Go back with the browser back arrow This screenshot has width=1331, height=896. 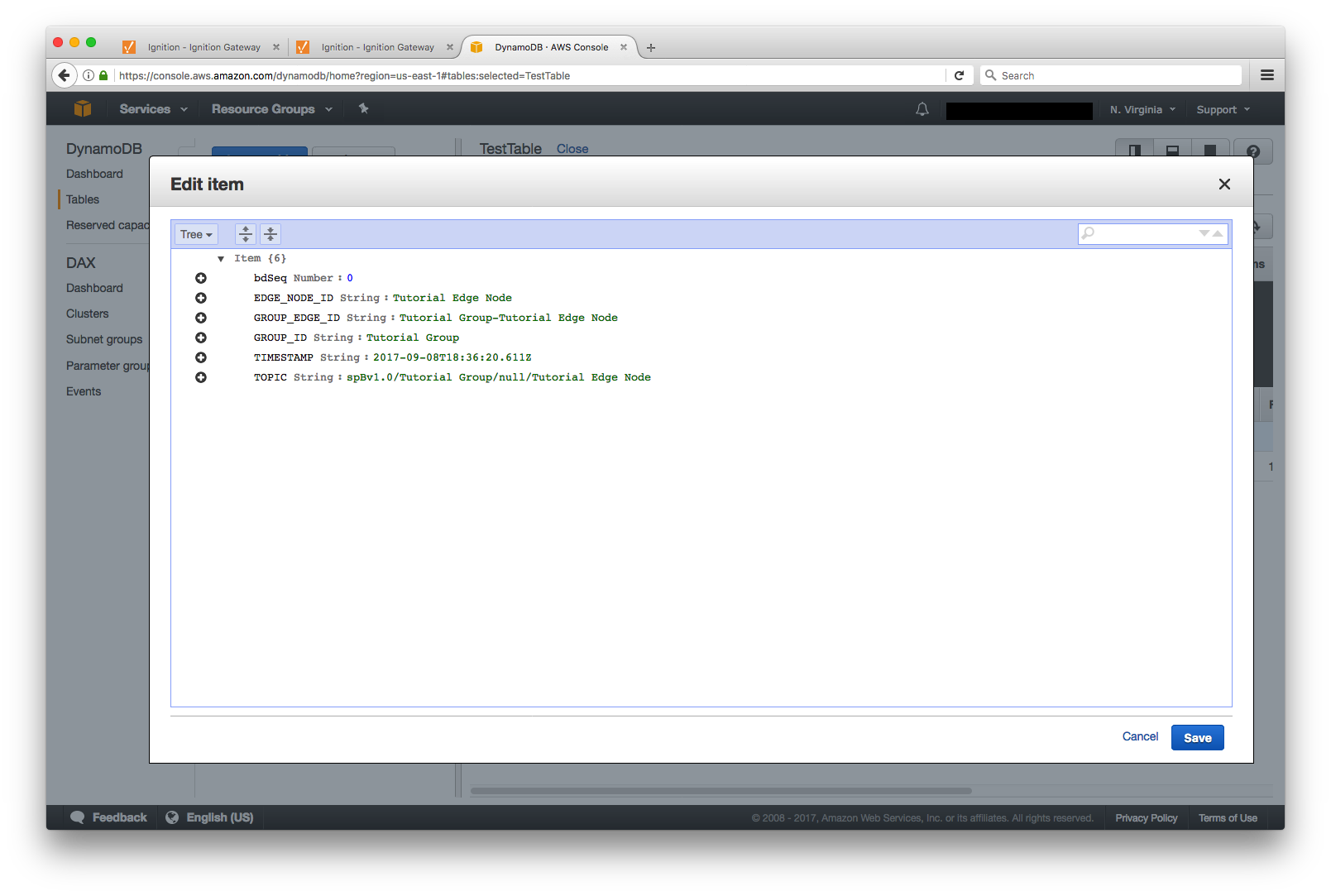point(65,75)
